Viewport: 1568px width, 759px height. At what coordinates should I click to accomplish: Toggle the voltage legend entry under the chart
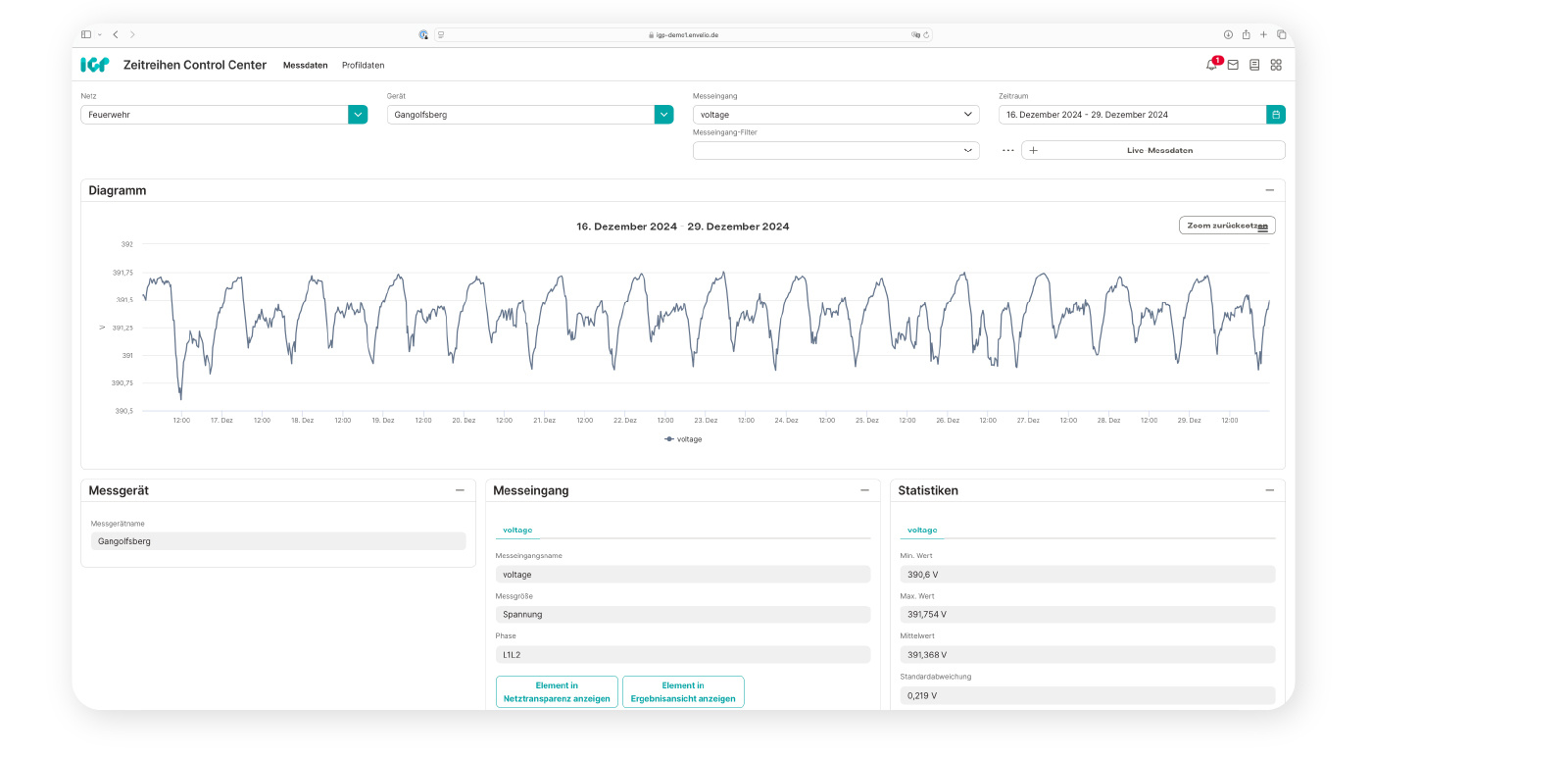pos(684,439)
